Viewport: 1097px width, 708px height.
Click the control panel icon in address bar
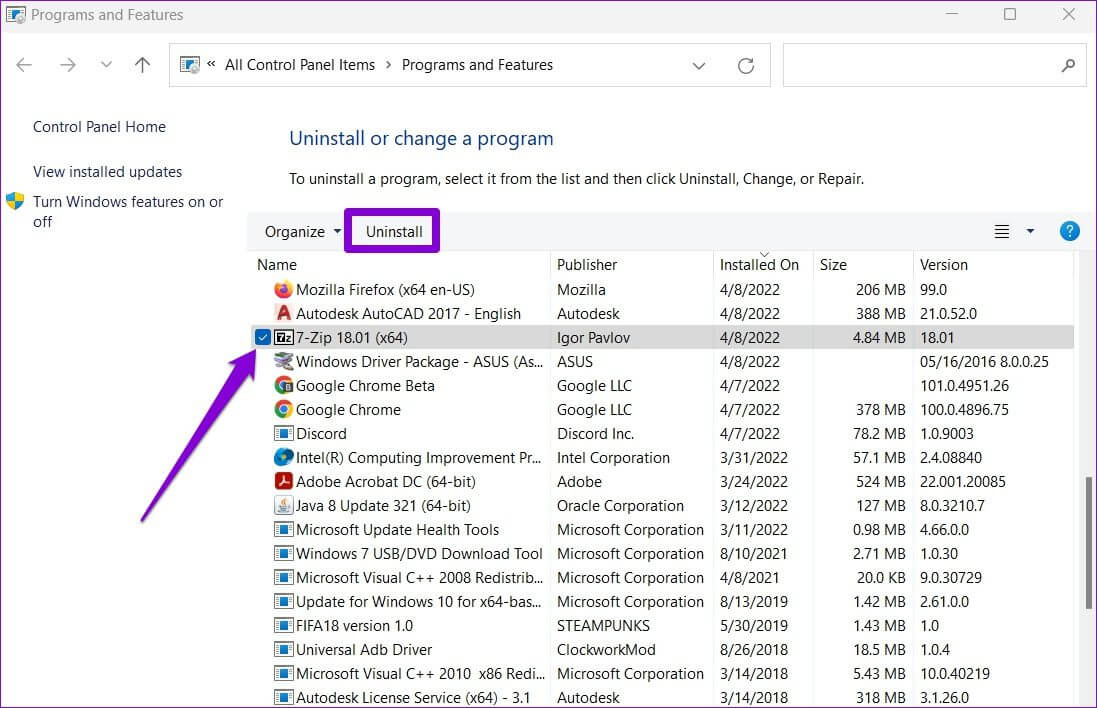click(x=190, y=65)
